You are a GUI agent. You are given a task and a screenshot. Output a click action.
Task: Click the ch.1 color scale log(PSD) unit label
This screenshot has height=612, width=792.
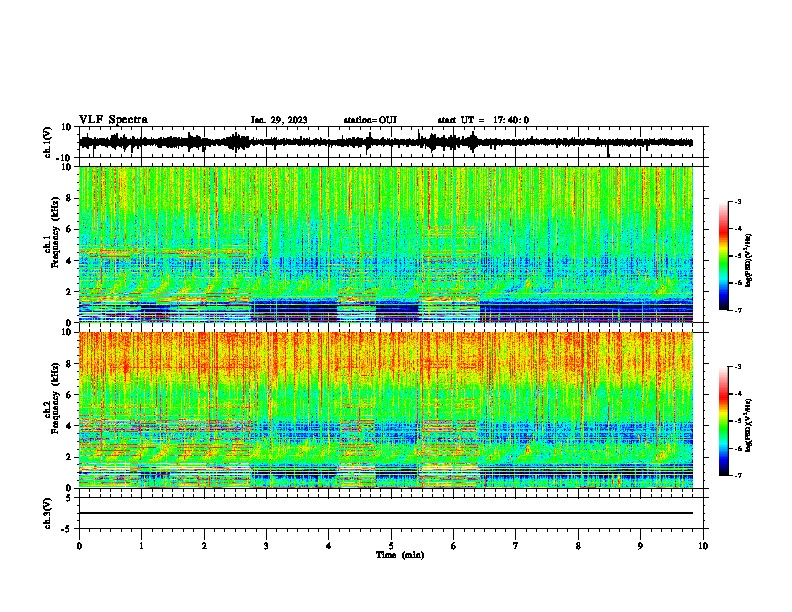(x=750, y=261)
